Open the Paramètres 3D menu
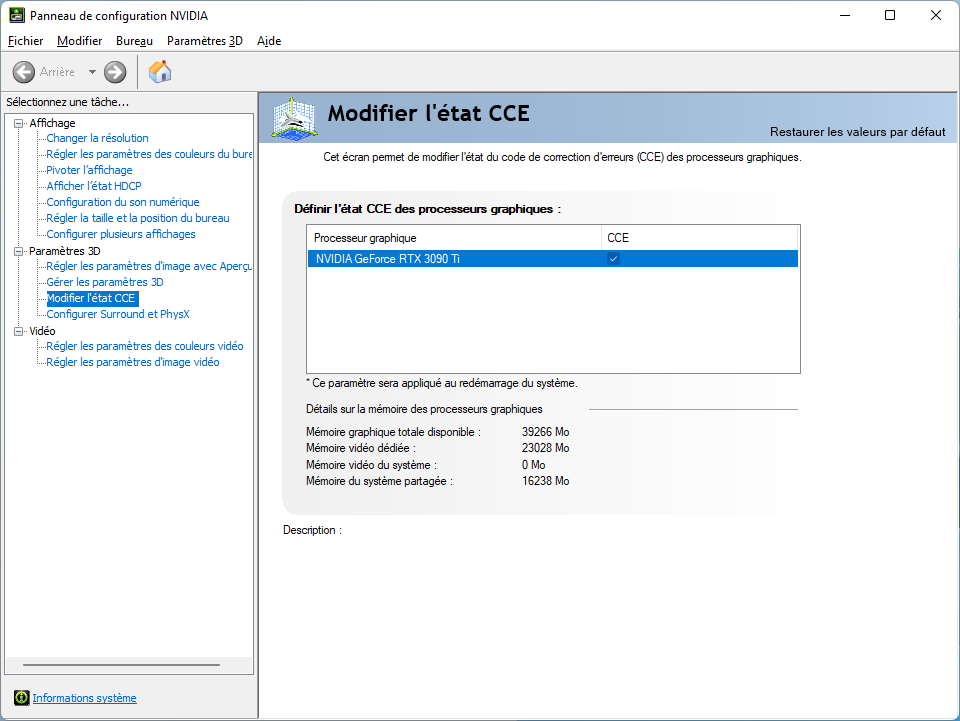This screenshot has height=721, width=960. (204, 41)
